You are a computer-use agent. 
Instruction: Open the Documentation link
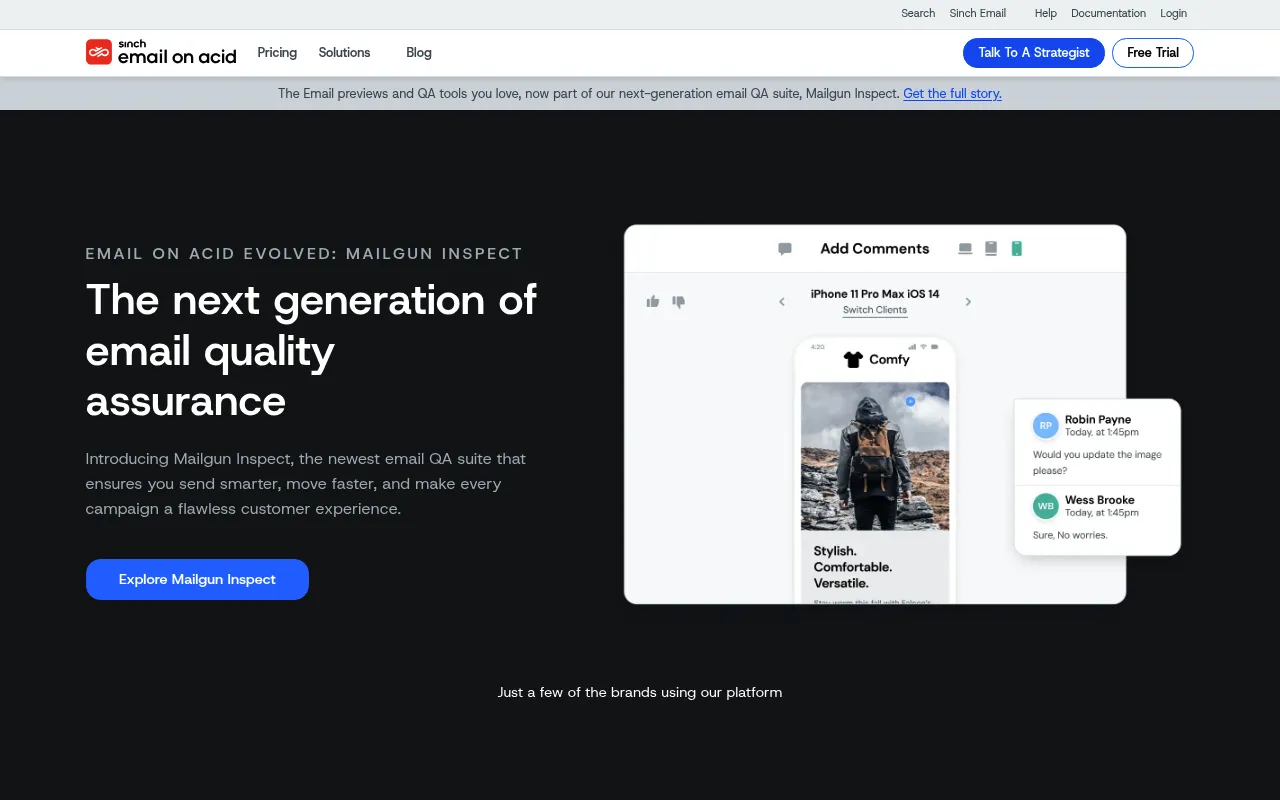coord(1108,13)
